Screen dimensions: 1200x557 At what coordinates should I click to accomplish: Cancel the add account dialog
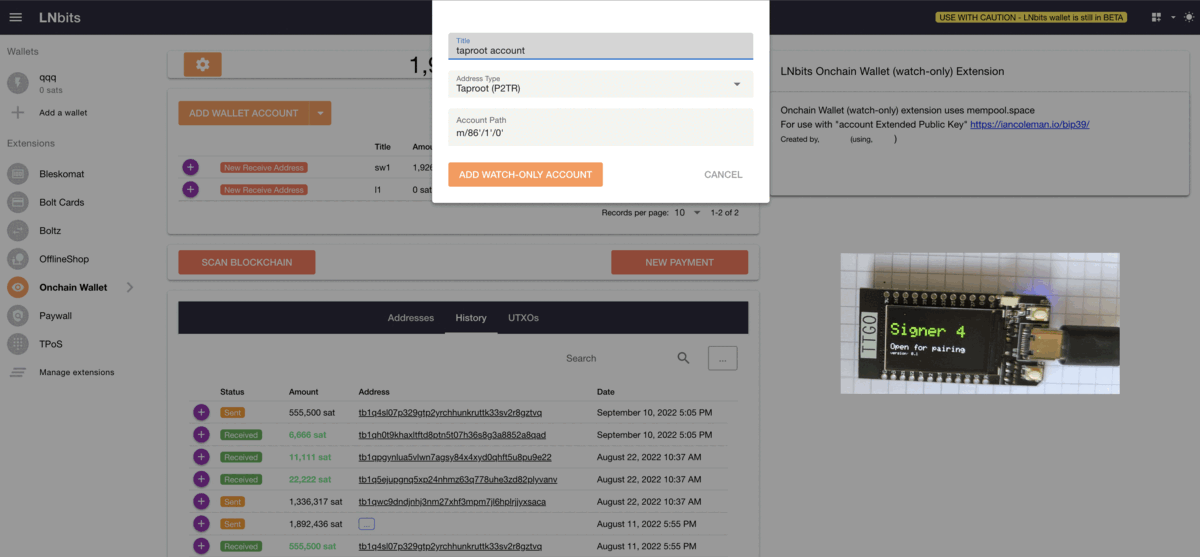(x=723, y=174)
